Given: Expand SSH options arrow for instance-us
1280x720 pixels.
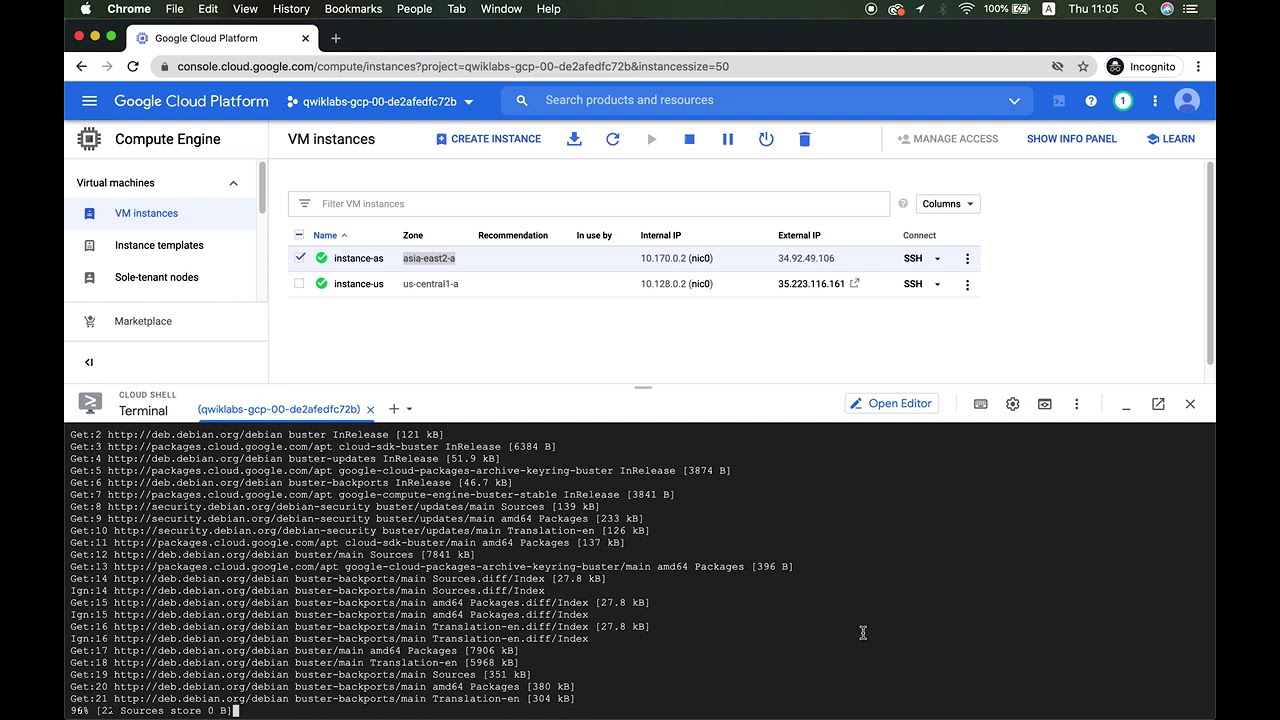Looking at the screenshot, I should pyautogui.click(x=937, y=284).
